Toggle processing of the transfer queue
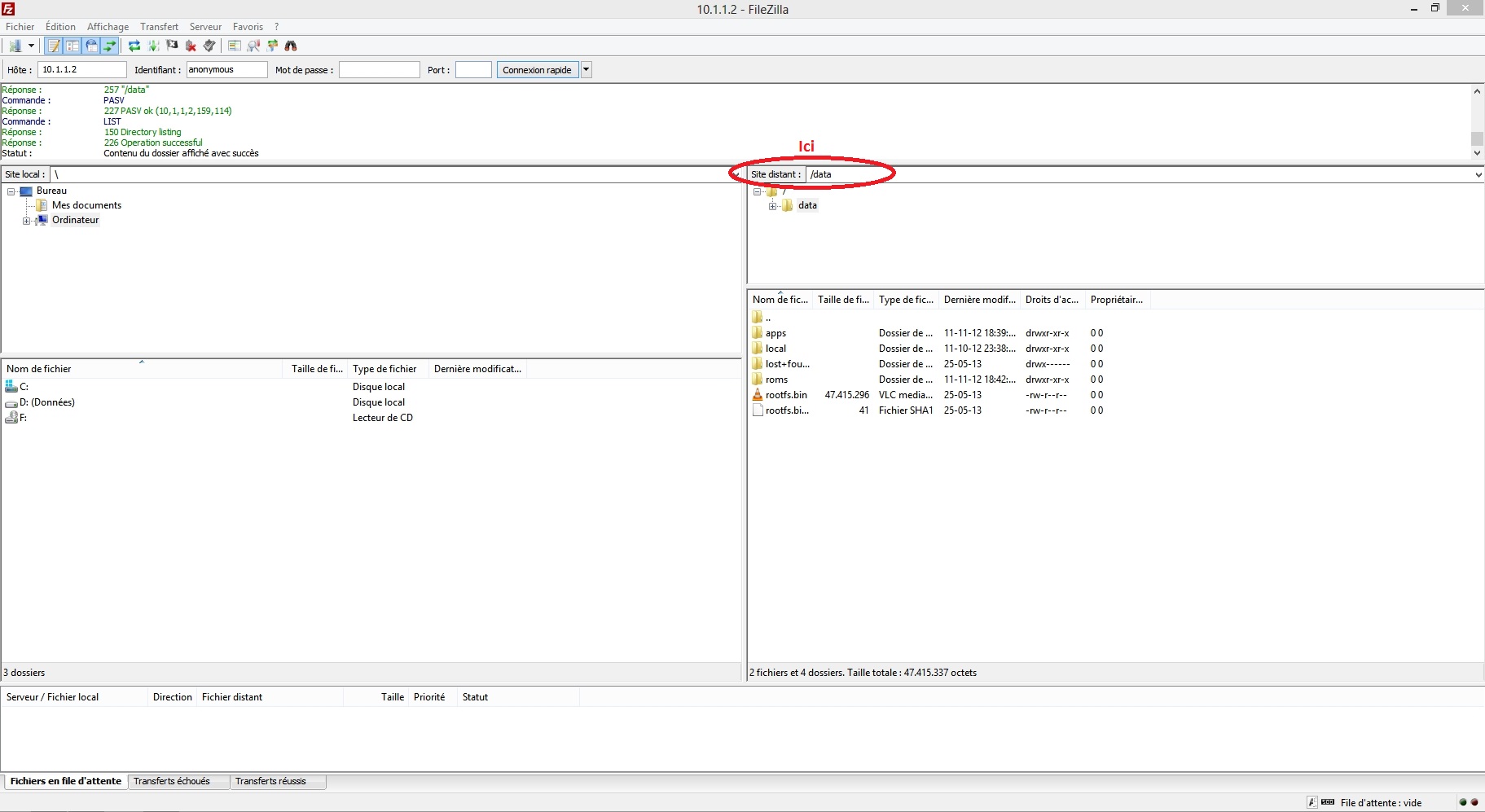The width and height of the screenshot is (1485, 812). pos(153,46)
